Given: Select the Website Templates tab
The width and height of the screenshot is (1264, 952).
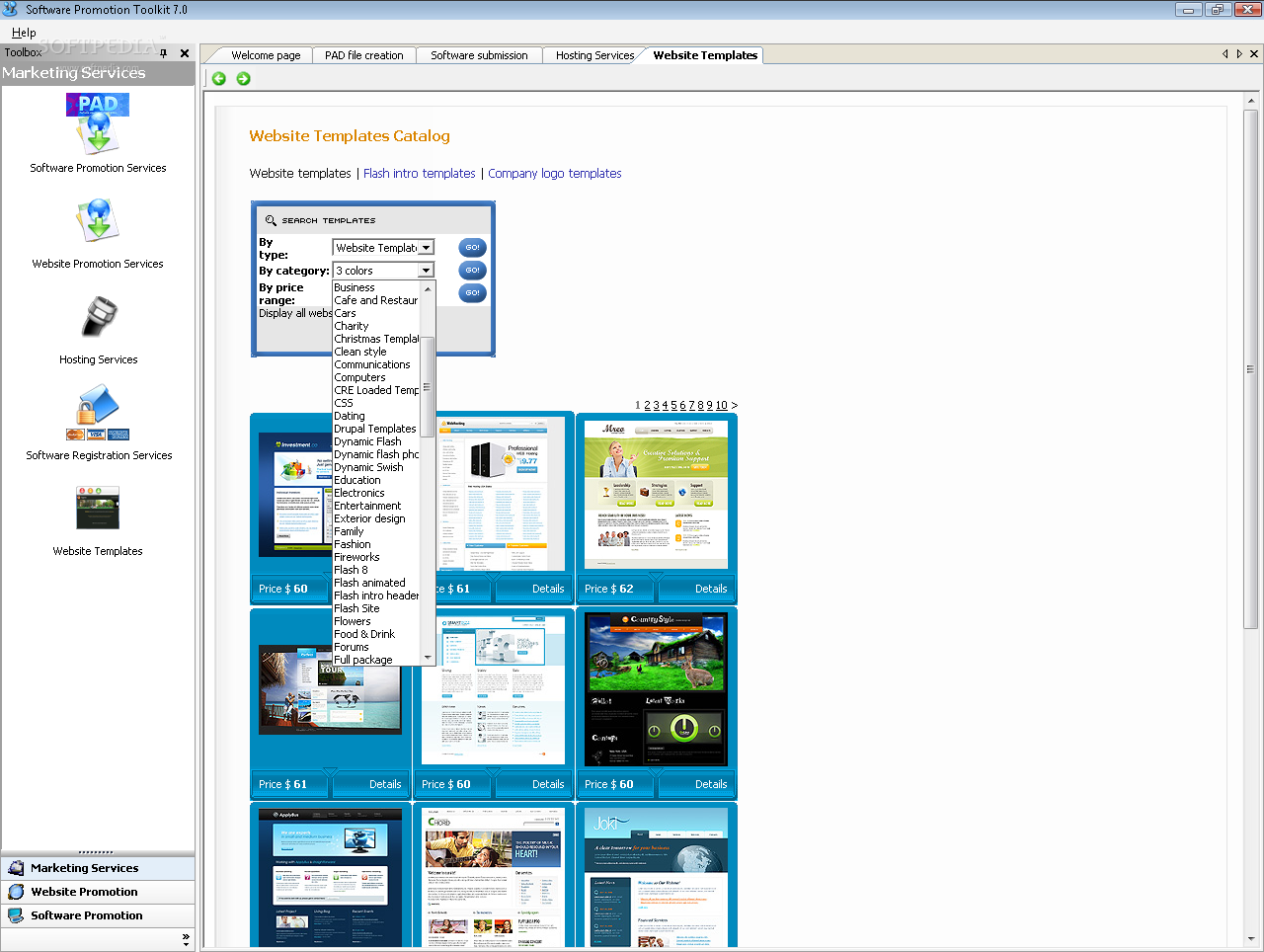Looking at the screenshot, I should [705, 55].
